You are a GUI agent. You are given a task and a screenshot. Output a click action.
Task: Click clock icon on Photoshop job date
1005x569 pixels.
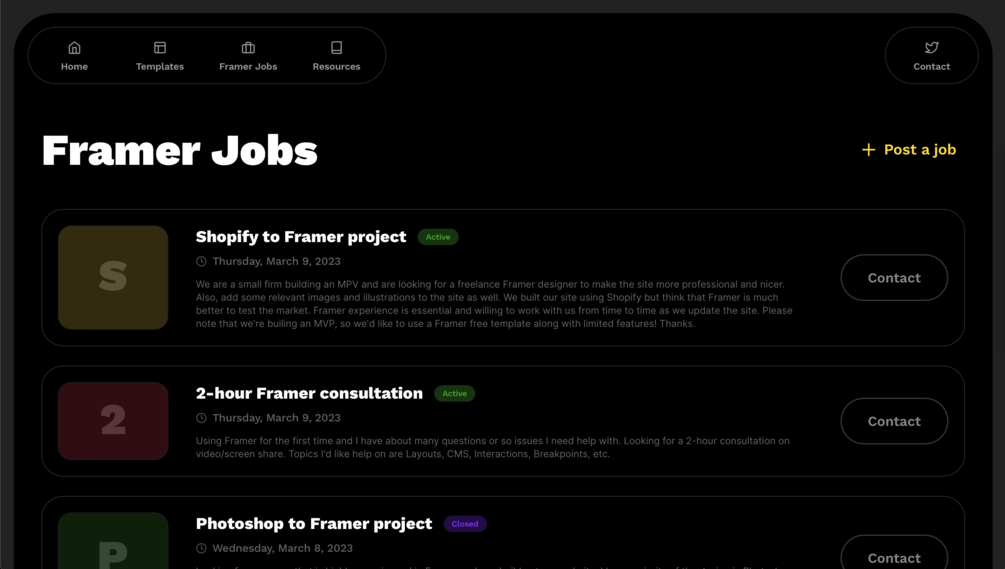(x=201, y=548)
